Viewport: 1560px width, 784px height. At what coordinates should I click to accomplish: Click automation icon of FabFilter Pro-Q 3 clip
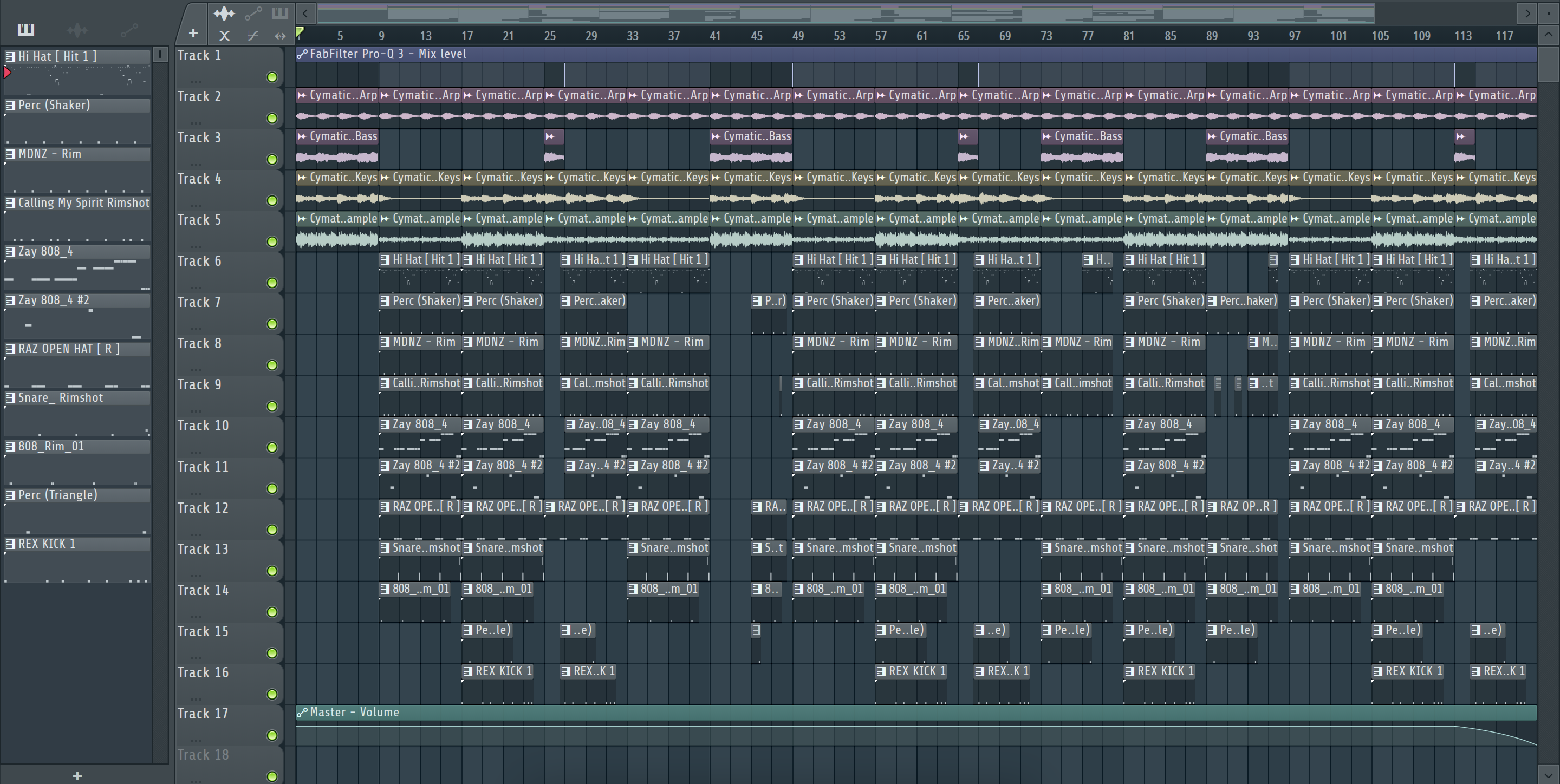[302, 54]
